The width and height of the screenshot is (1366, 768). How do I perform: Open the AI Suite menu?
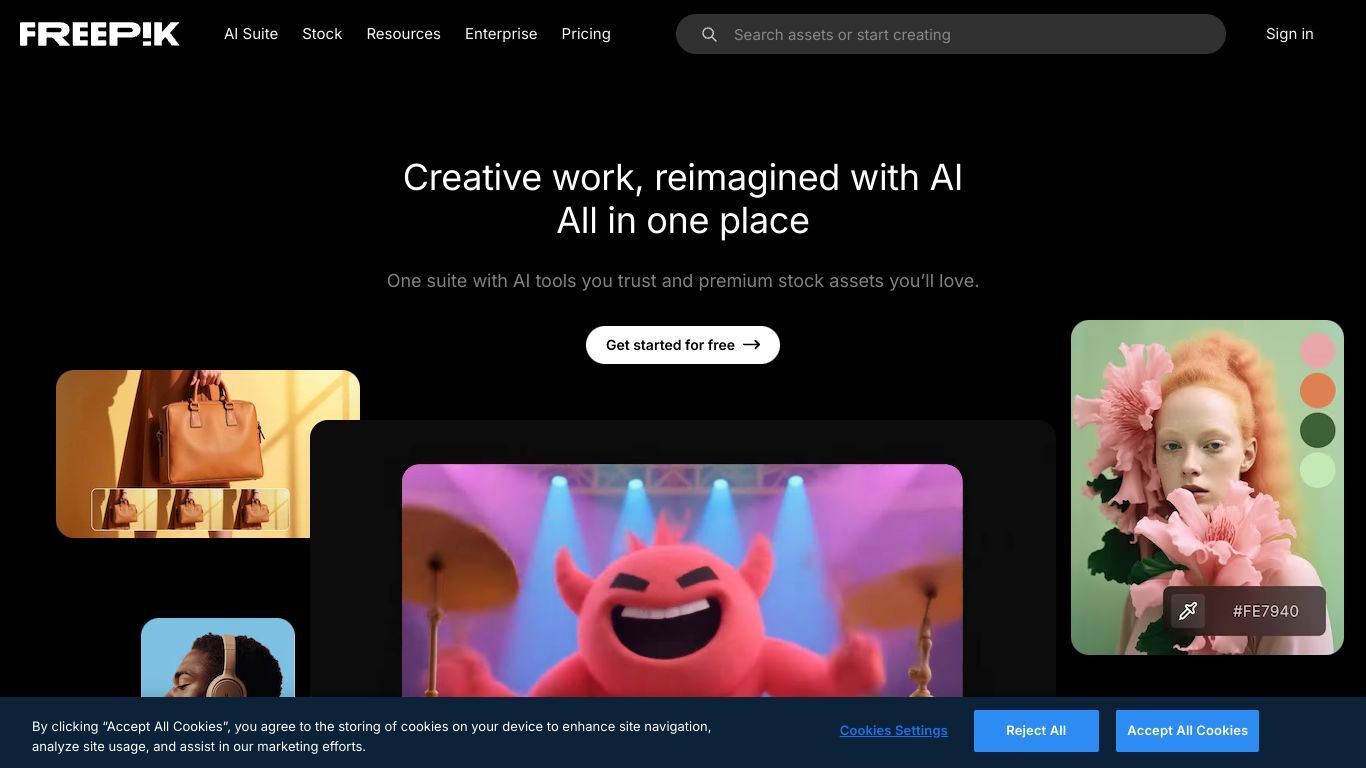(251, 34)
